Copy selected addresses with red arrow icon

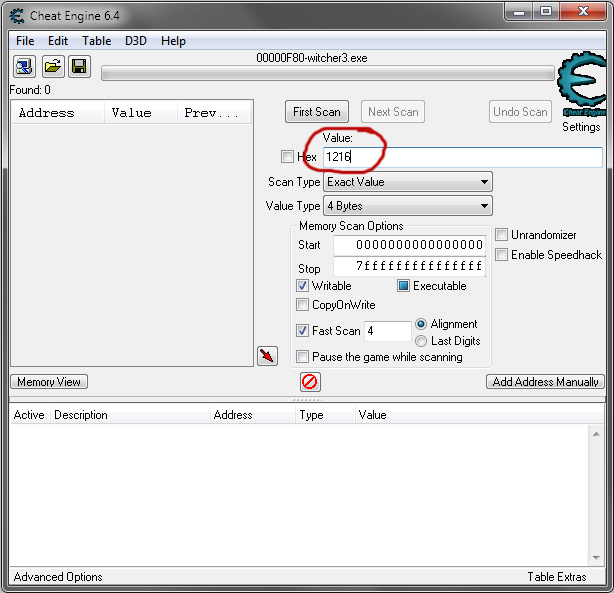[267, 356]
